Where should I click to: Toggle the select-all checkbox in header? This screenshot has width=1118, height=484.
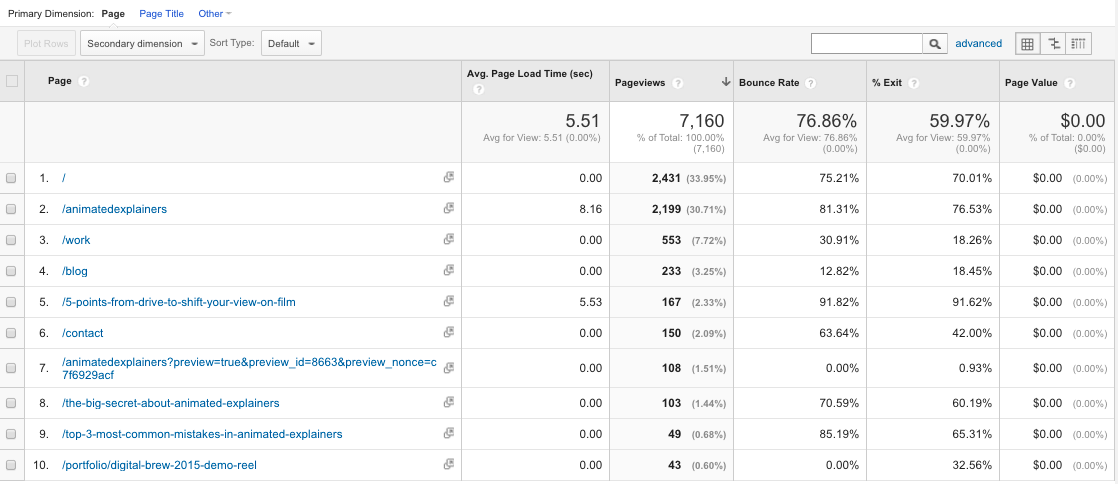coord(11,81)
